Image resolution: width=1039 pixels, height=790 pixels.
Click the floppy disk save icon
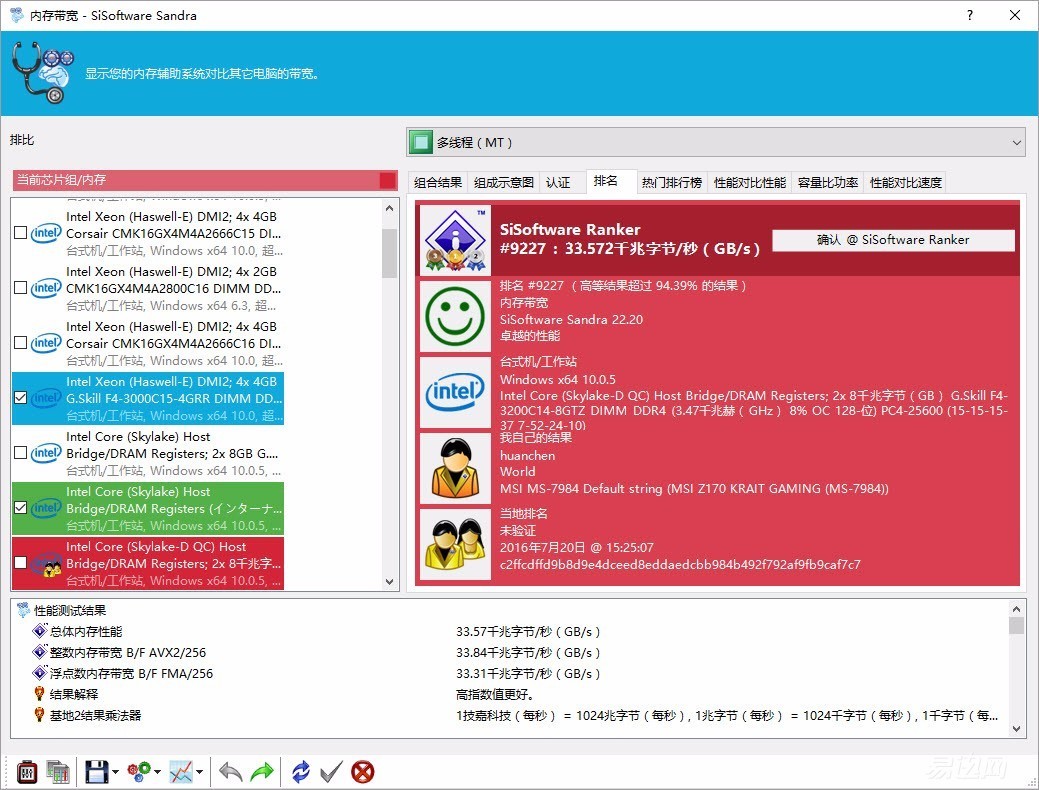(x=97, y=772)
